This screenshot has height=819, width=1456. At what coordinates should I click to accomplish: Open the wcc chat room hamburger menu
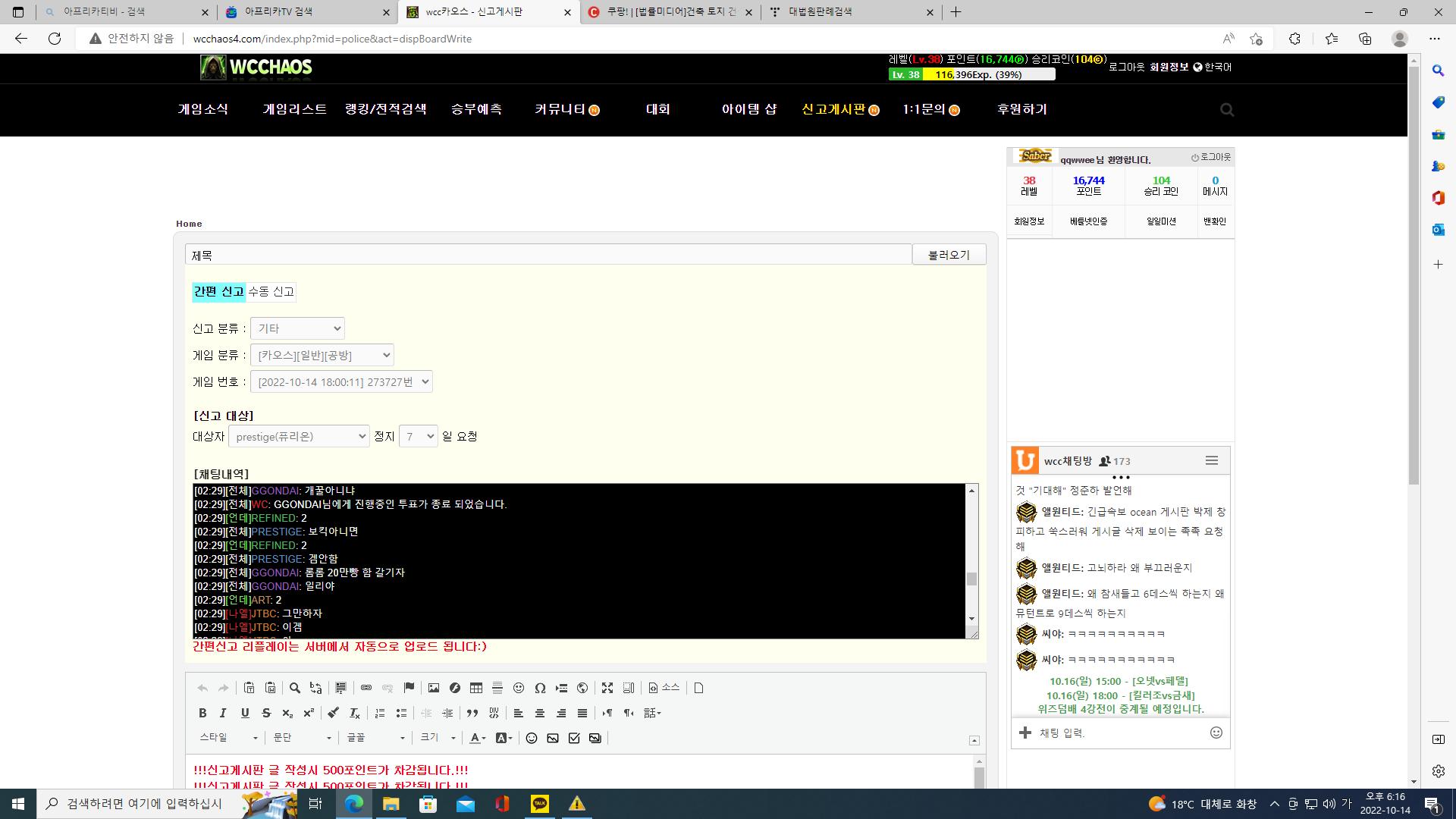(x=1212, y=461)
